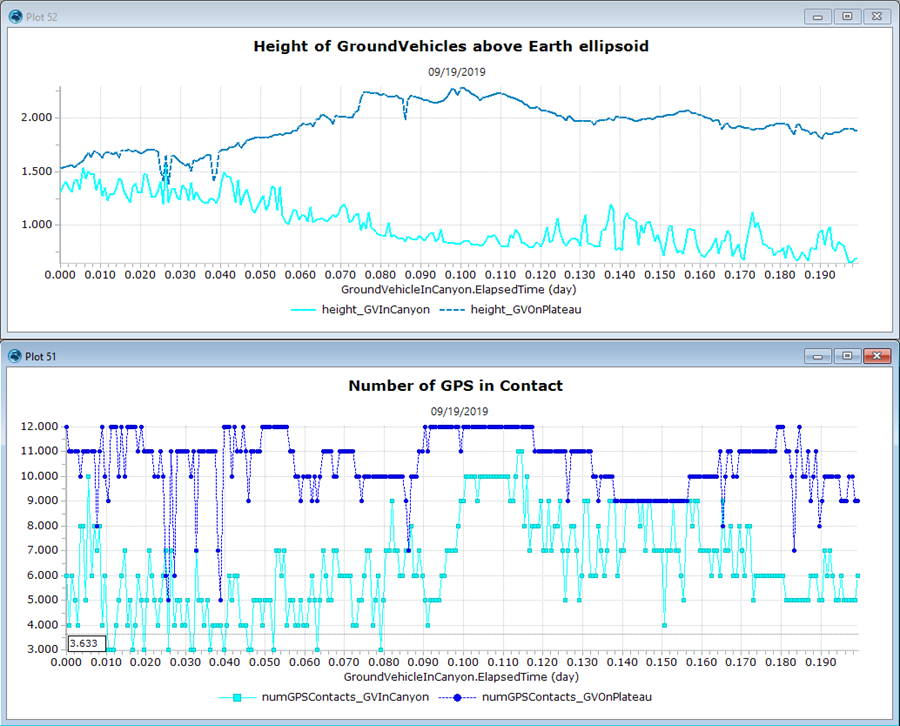Screen dimensions: 900x726
Task: Click the Plot 51 title bar text
Action: tap(40, 357)
